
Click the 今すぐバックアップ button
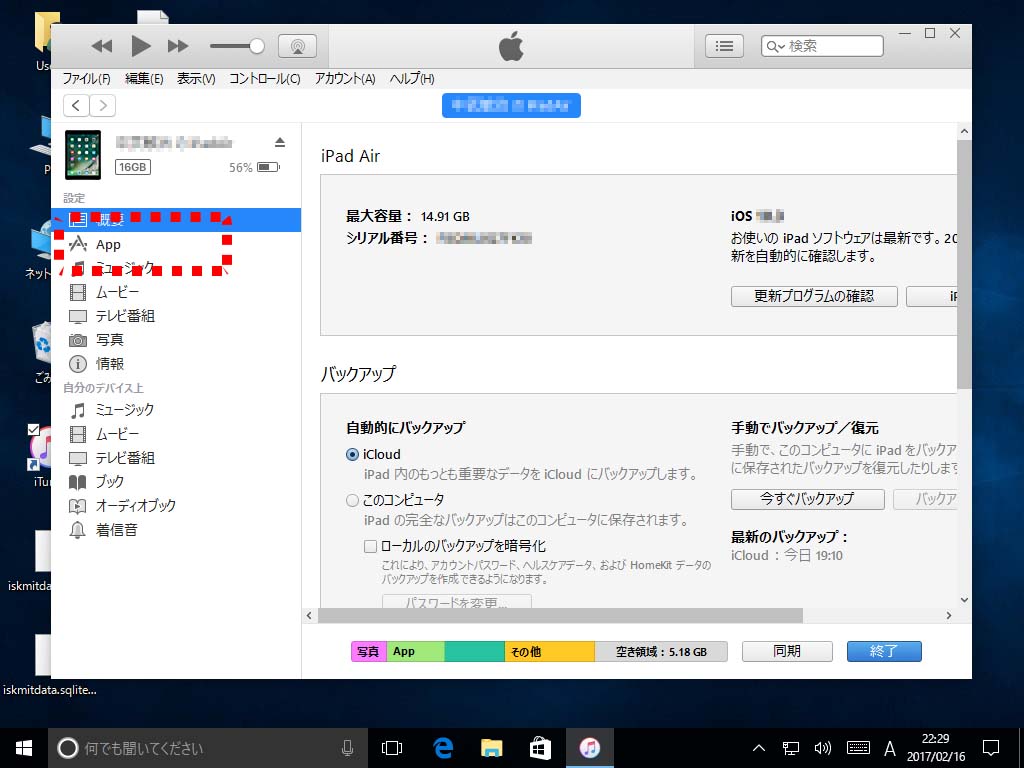tap(807, 498)
